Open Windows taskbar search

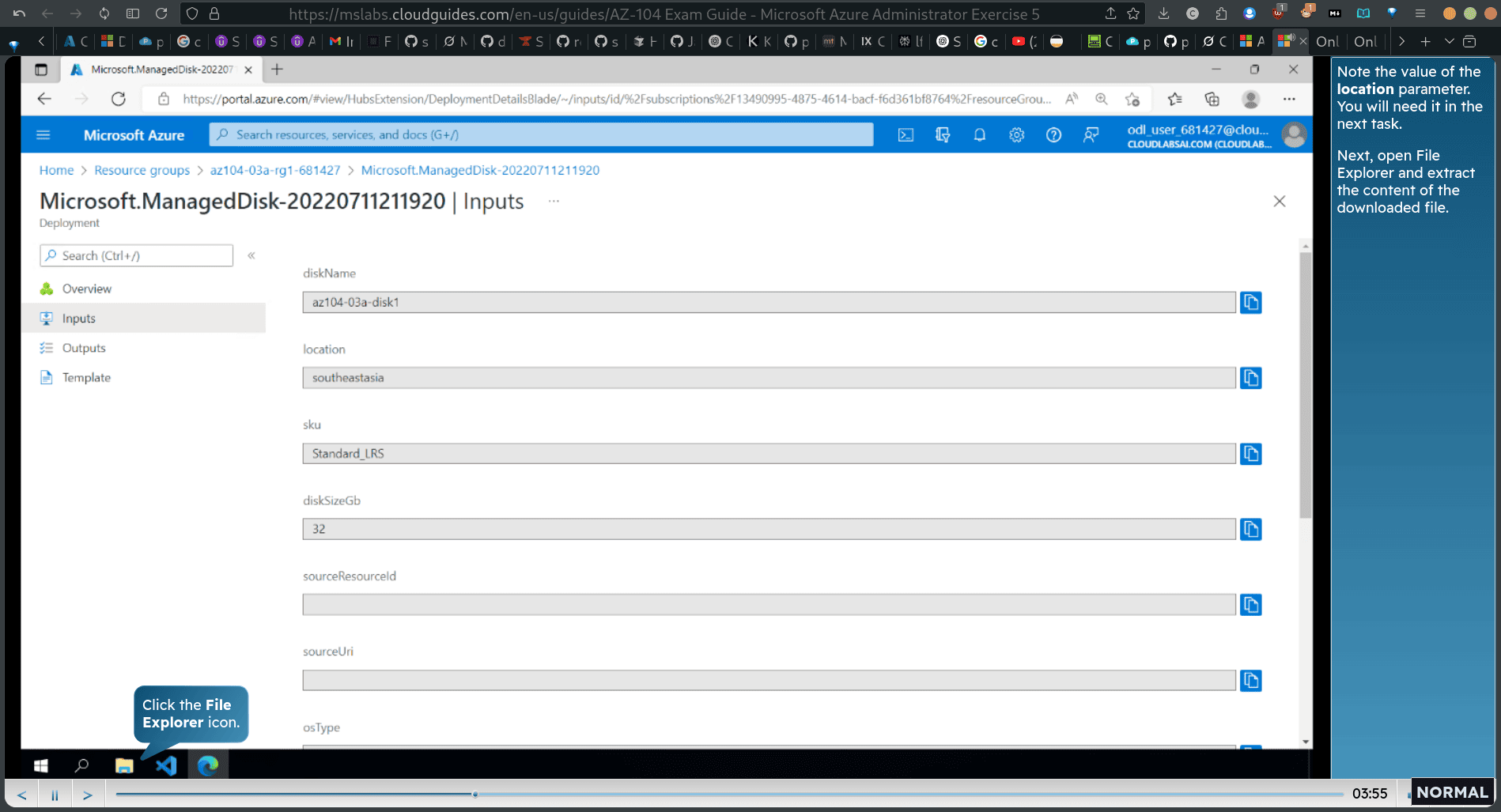point(81,765)
